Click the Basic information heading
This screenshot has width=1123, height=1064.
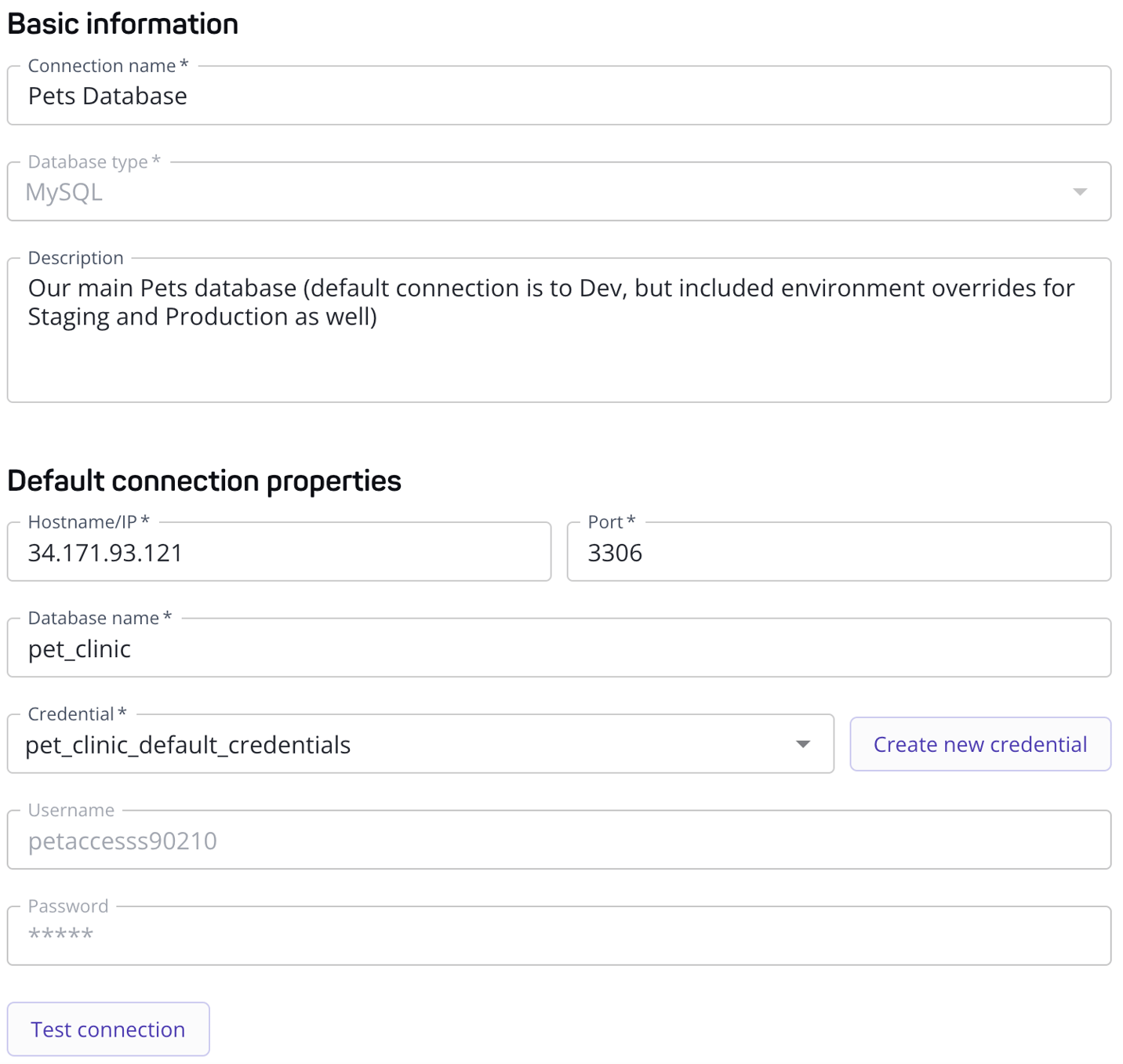[x=122, y=24]
